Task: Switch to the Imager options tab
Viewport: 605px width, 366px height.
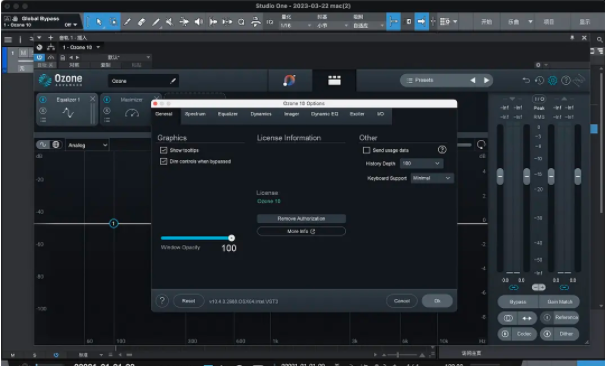Action: pyautogui.click(x=291, y=114)
